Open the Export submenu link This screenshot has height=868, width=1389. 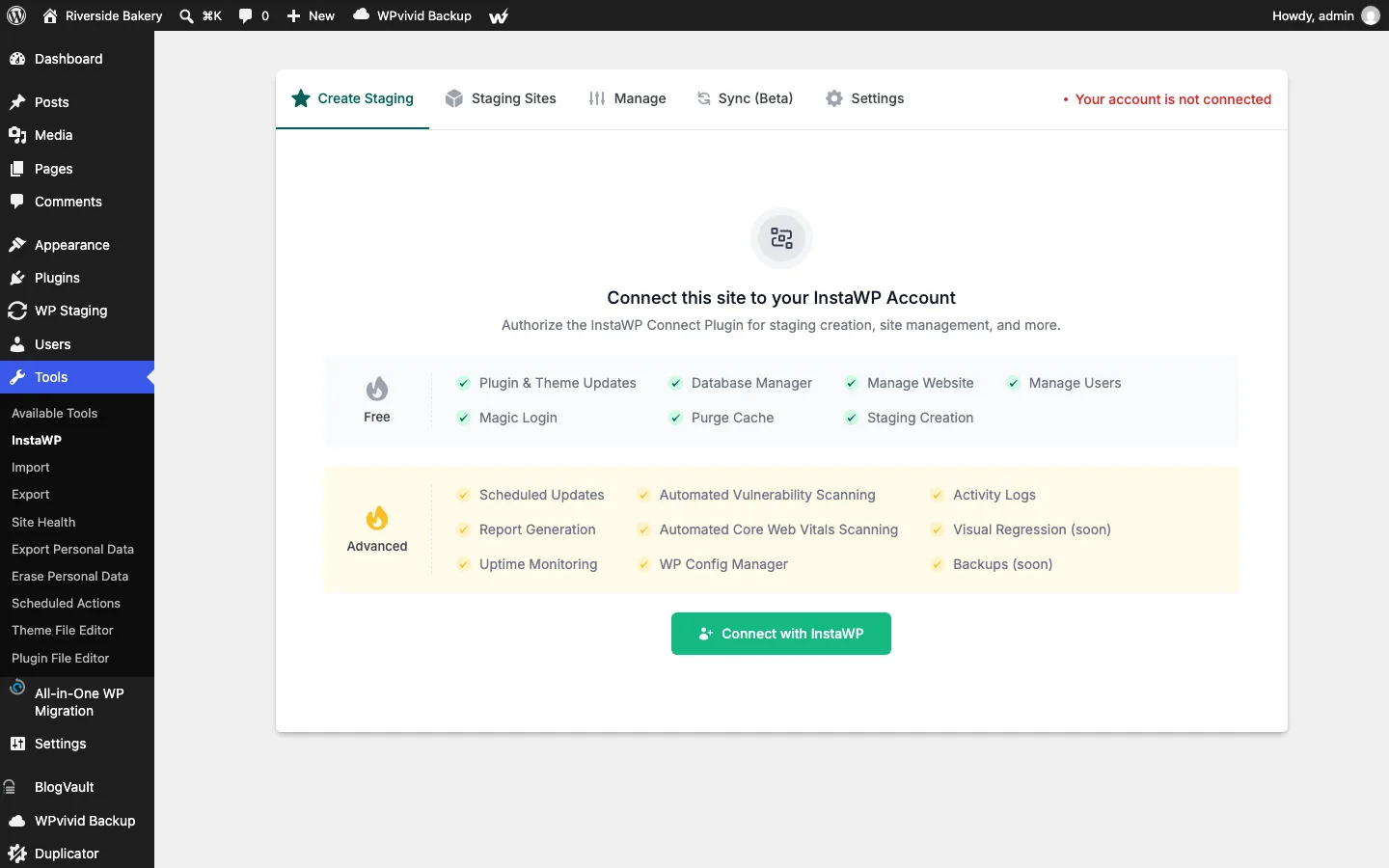point(30,494)
